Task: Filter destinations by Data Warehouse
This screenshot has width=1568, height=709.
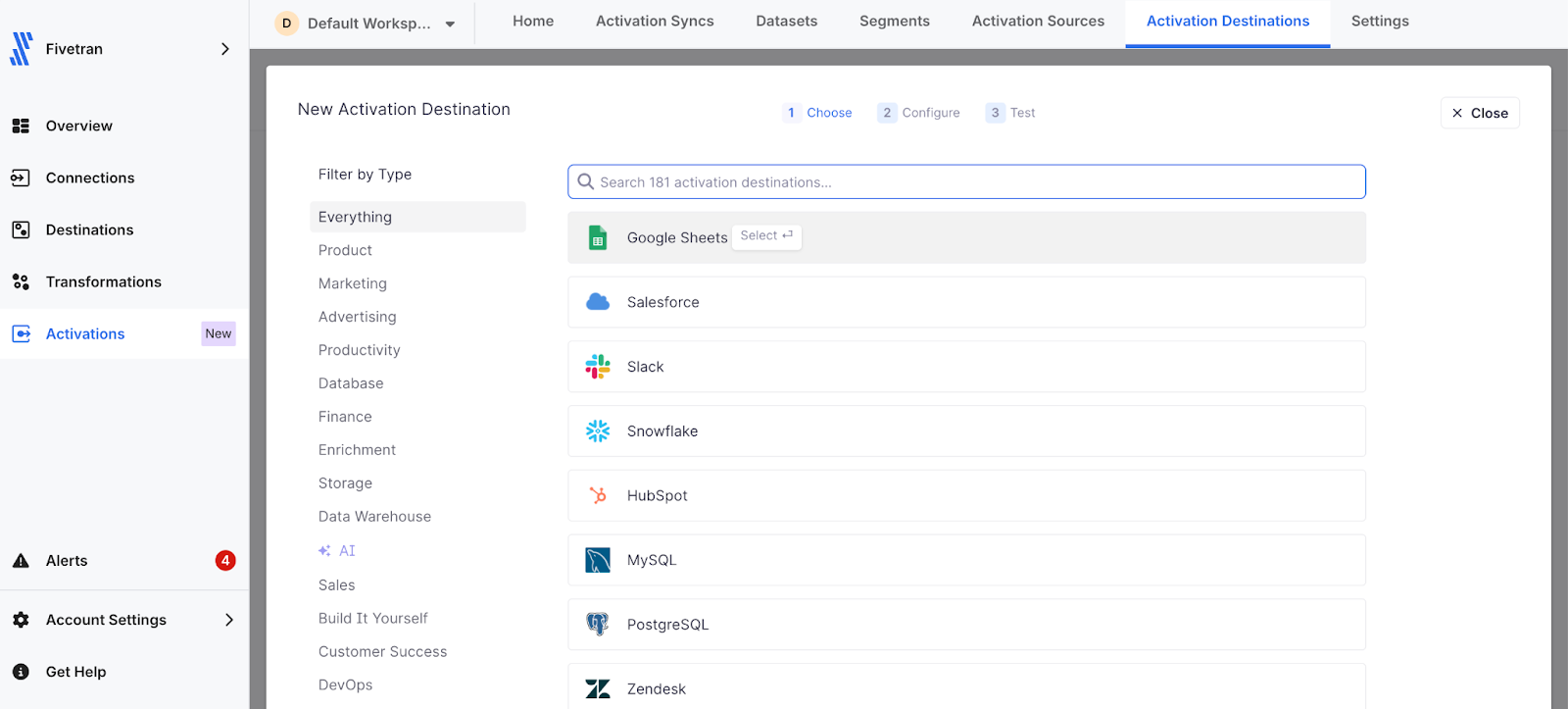Action: coord(374,517)
